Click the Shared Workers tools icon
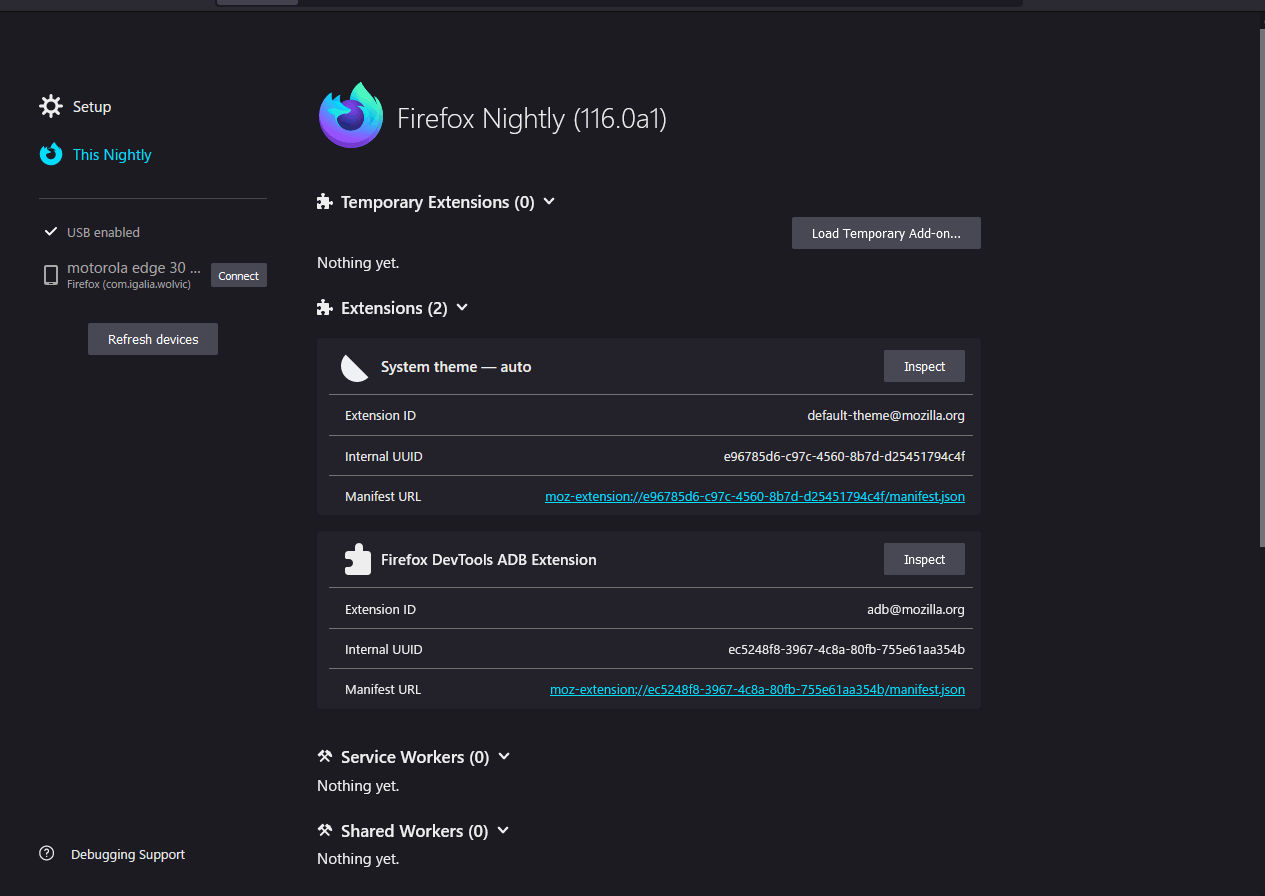The image size is (1265, 896). click(x=324, y=831)
